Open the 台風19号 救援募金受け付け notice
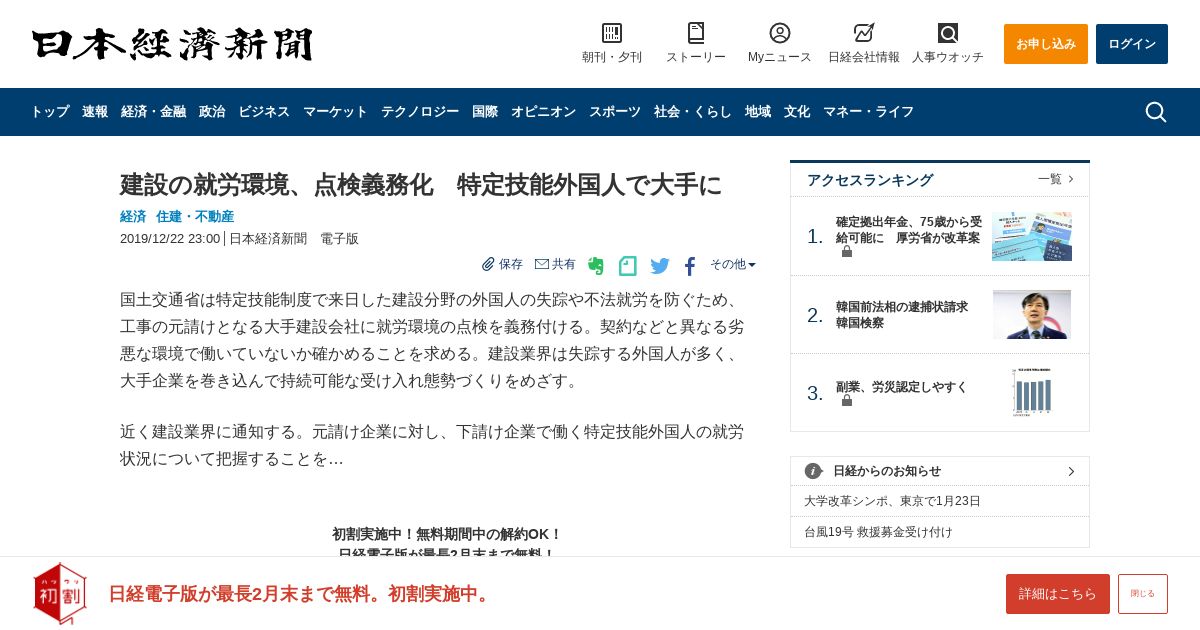The image size is (1200, 630). 878,532
